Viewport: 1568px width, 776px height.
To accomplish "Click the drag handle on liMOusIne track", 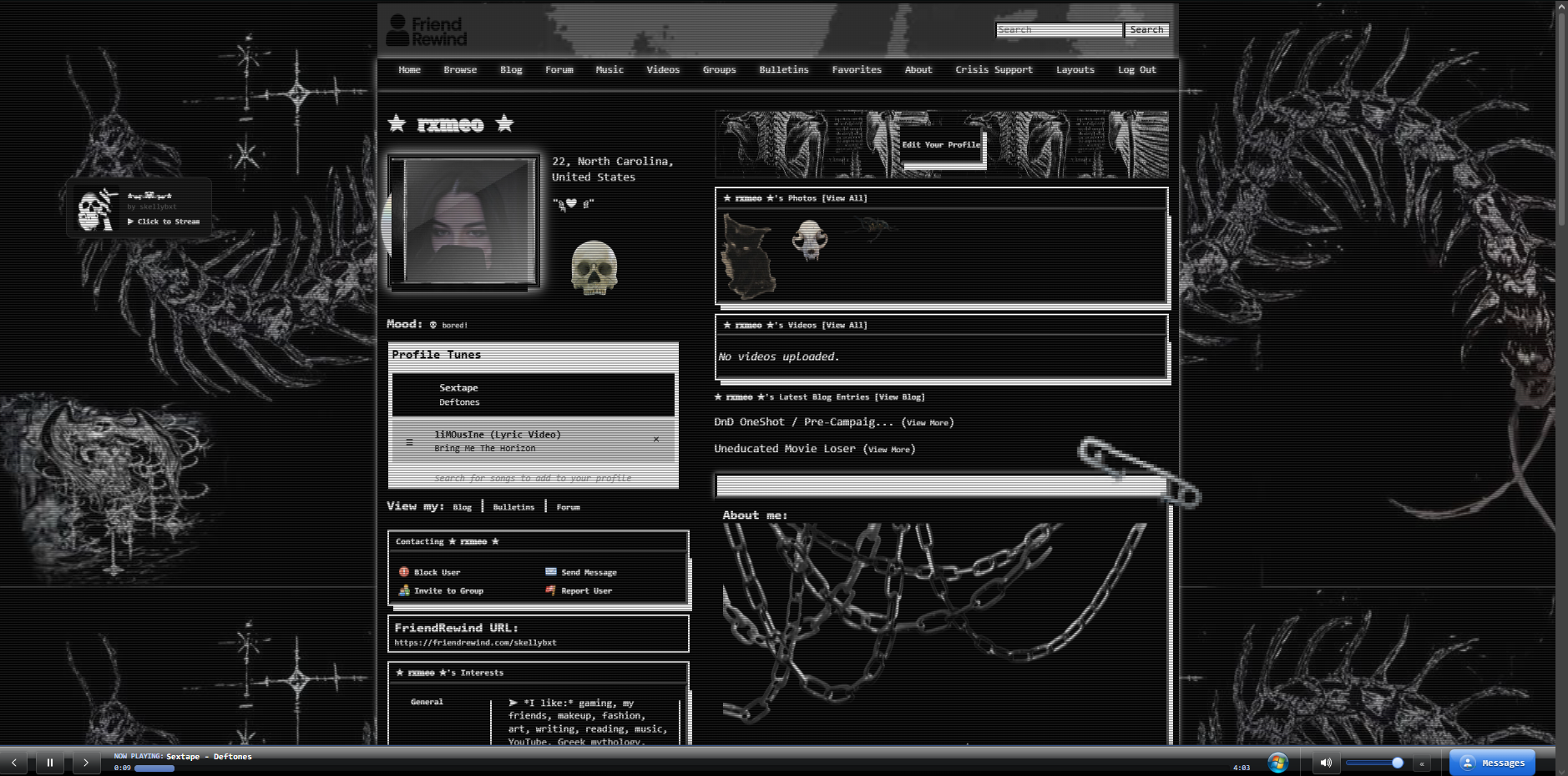I will (x=409, y=442).
